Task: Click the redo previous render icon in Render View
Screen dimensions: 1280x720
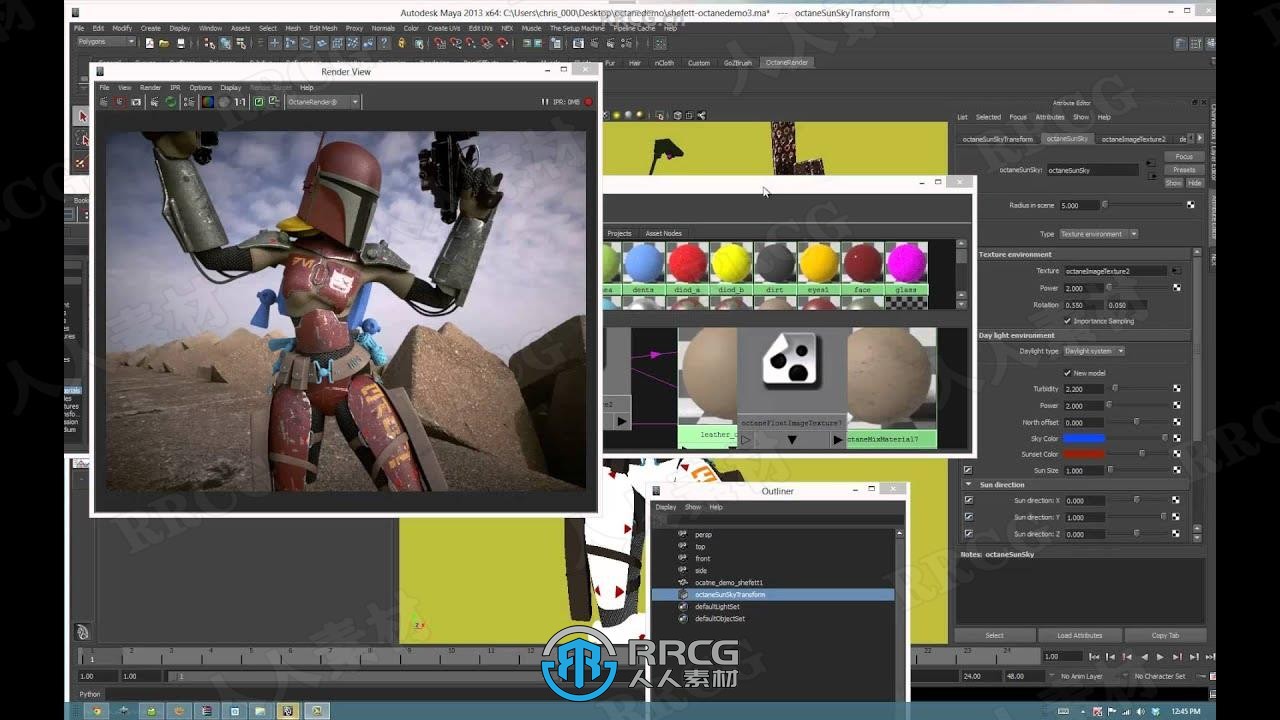Action: coord(104,102)
